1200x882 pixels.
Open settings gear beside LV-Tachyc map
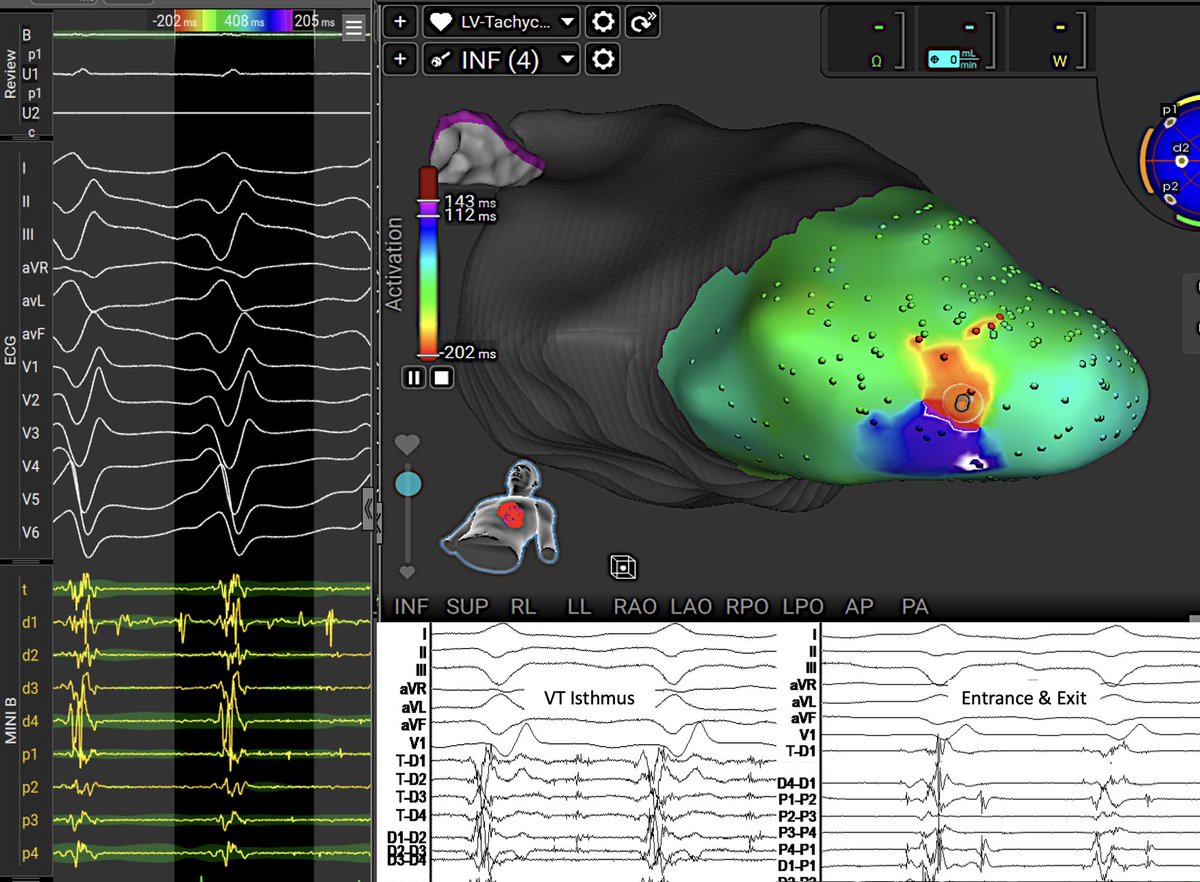pos(604,22)
